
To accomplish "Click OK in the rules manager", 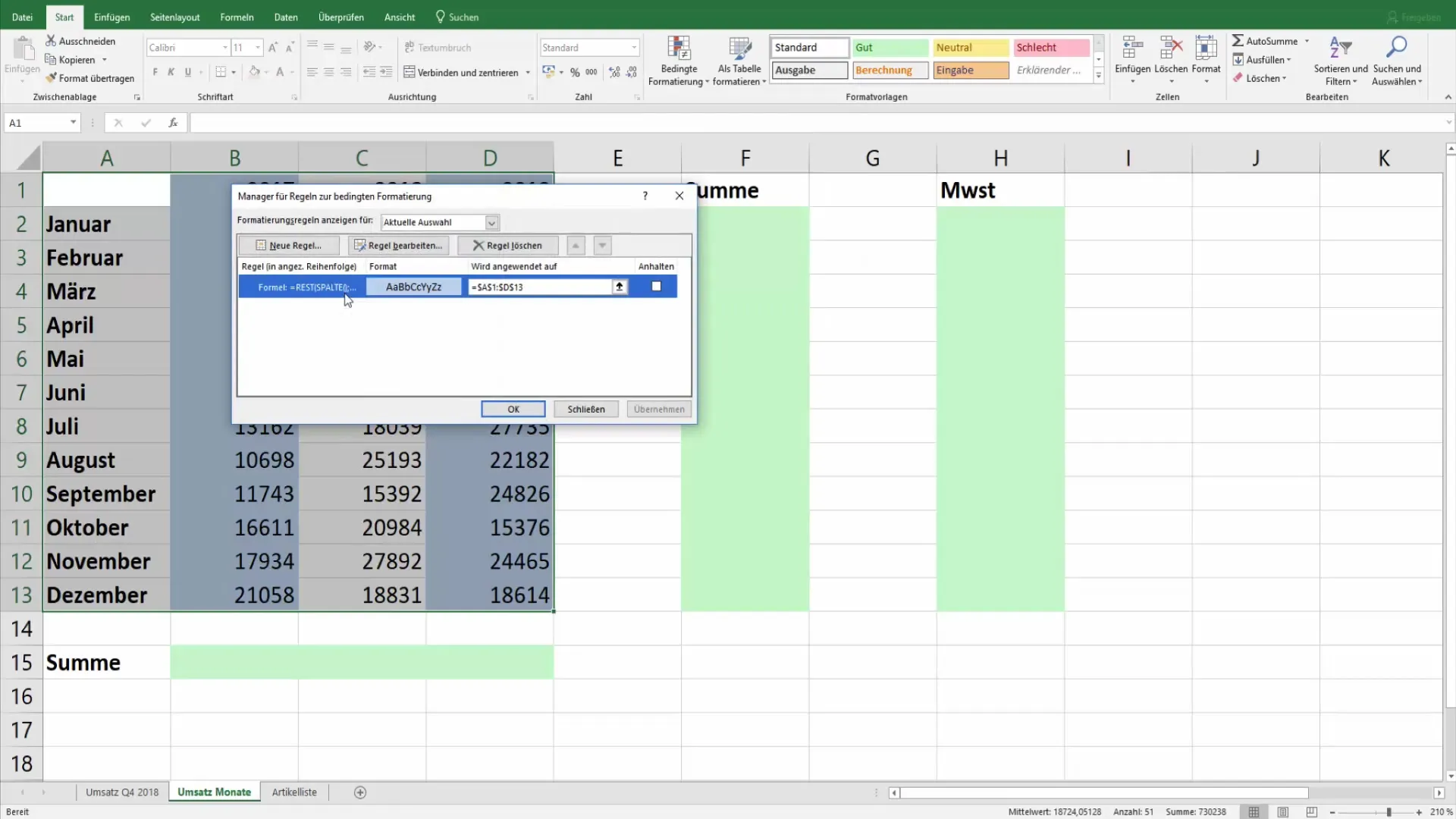I will tap(513, 409).
